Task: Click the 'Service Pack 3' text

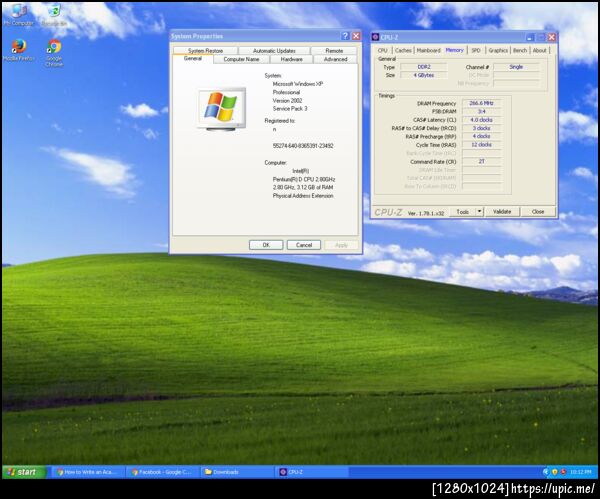Action: coord(290,109)
